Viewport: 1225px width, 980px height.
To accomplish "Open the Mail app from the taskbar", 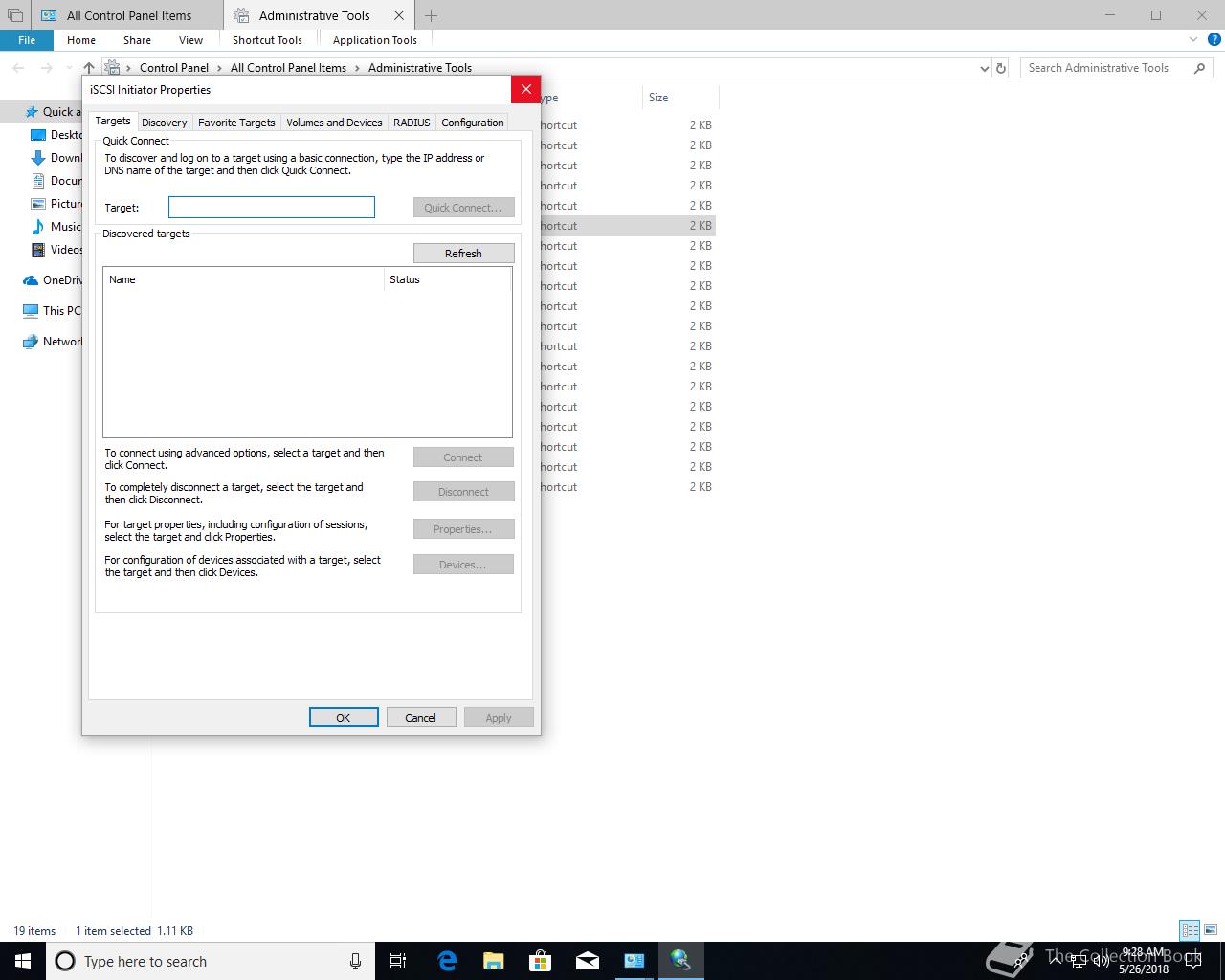I will (588, 961).
